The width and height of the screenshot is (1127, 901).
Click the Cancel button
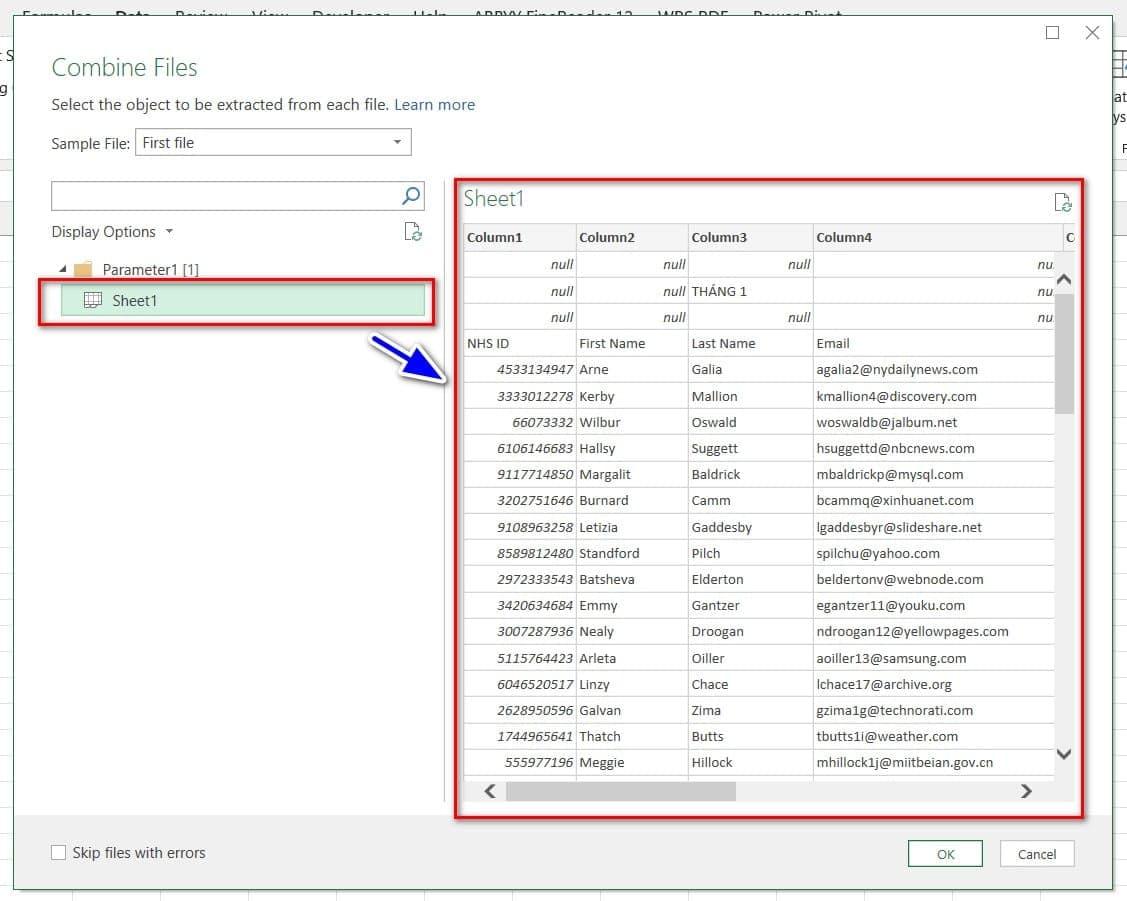tap(1036, 854)
